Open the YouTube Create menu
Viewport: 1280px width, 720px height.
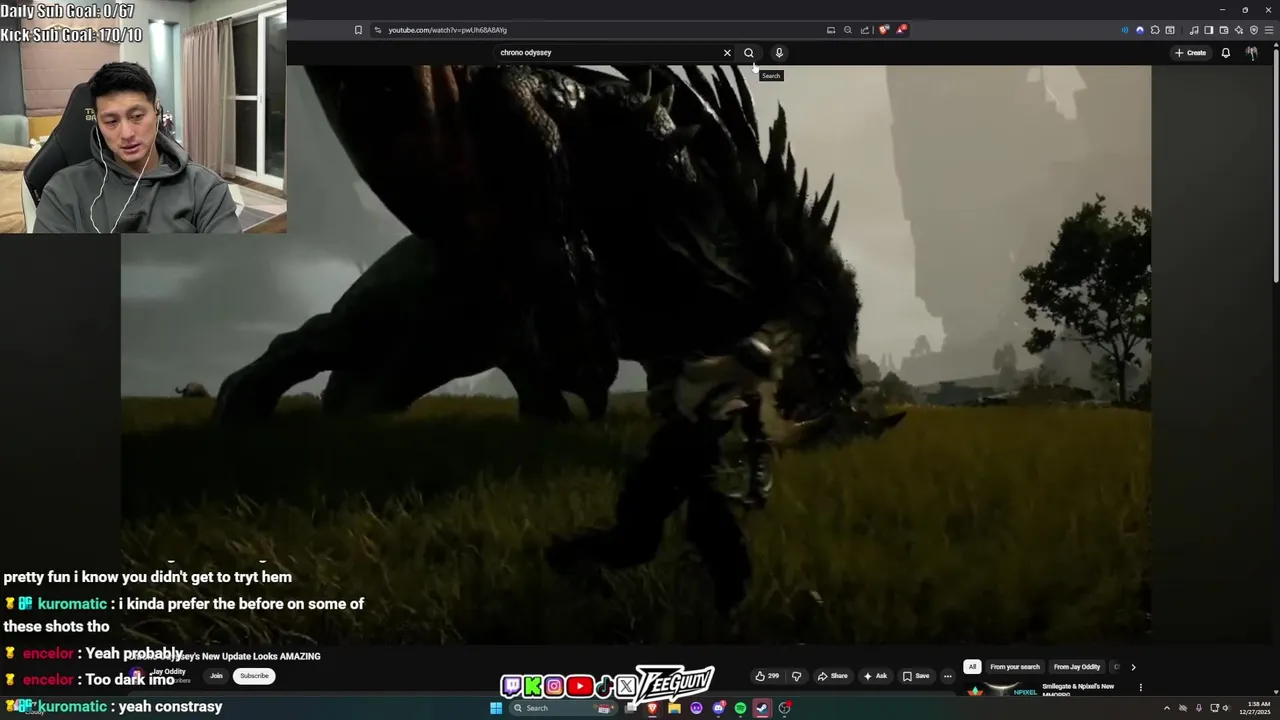click(x=1190, y=53)
